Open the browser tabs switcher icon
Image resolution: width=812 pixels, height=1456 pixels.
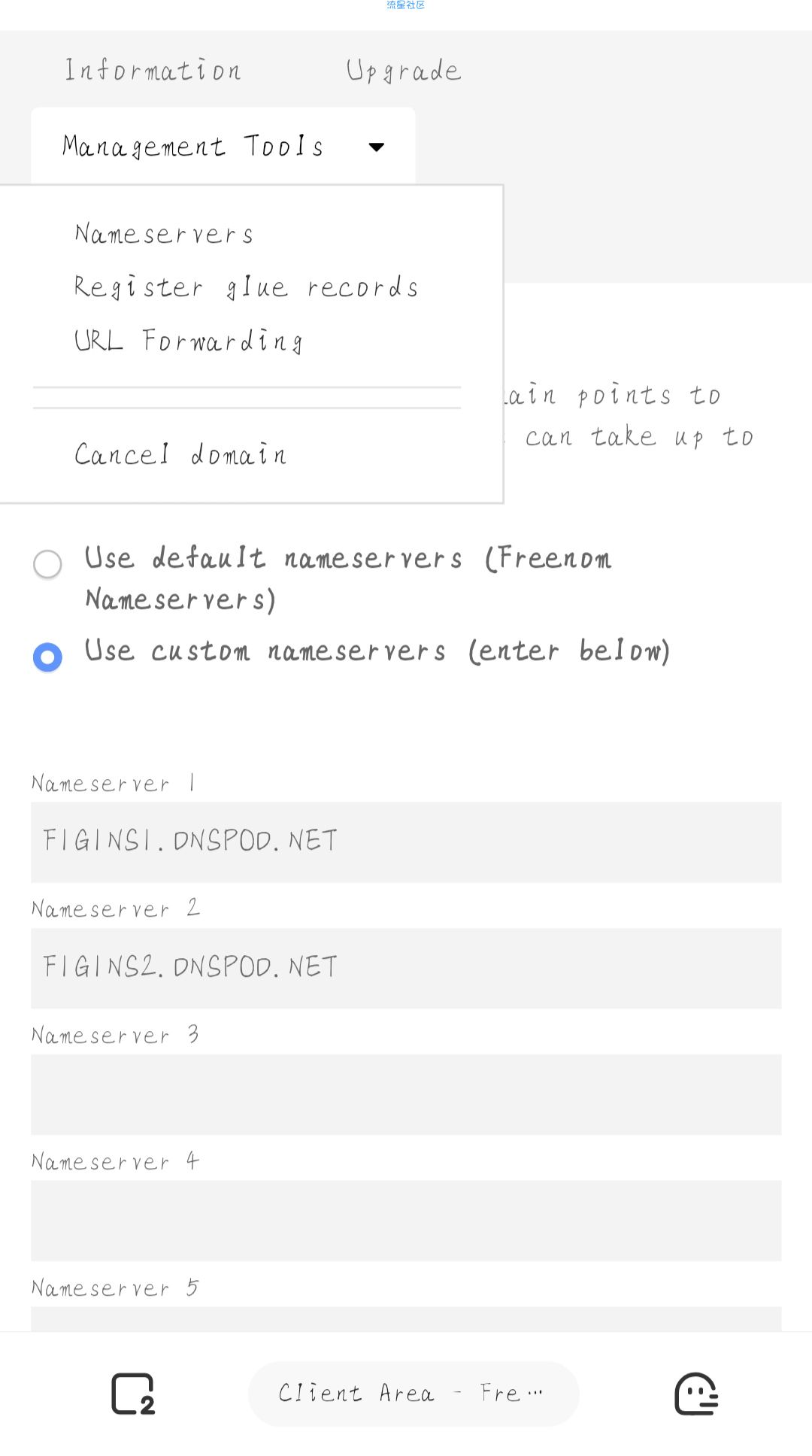click(x=133, y=1394)
